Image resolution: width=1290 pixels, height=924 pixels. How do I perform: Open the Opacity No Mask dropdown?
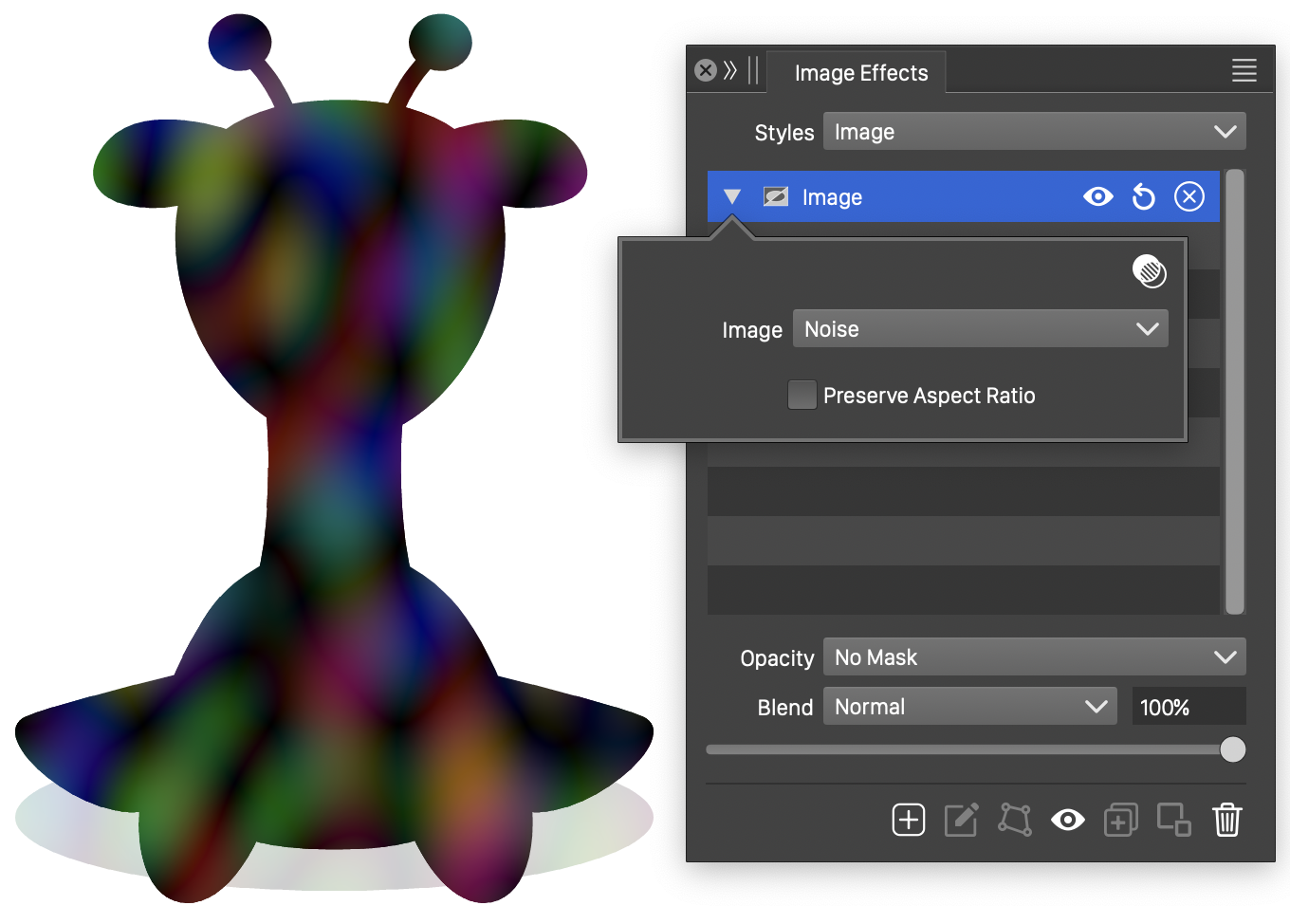click(1034, 657)
